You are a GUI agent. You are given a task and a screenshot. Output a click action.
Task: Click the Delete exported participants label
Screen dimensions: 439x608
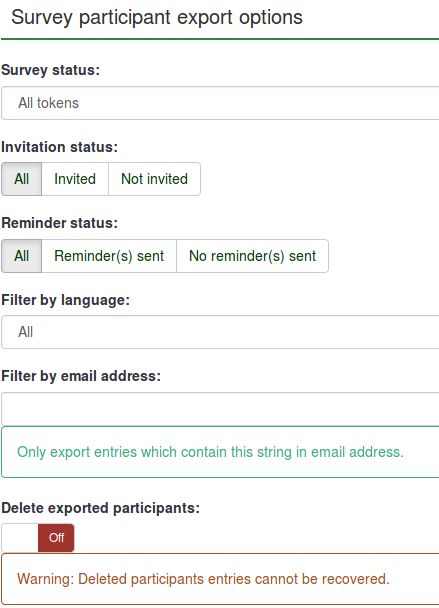click(100, 508)
